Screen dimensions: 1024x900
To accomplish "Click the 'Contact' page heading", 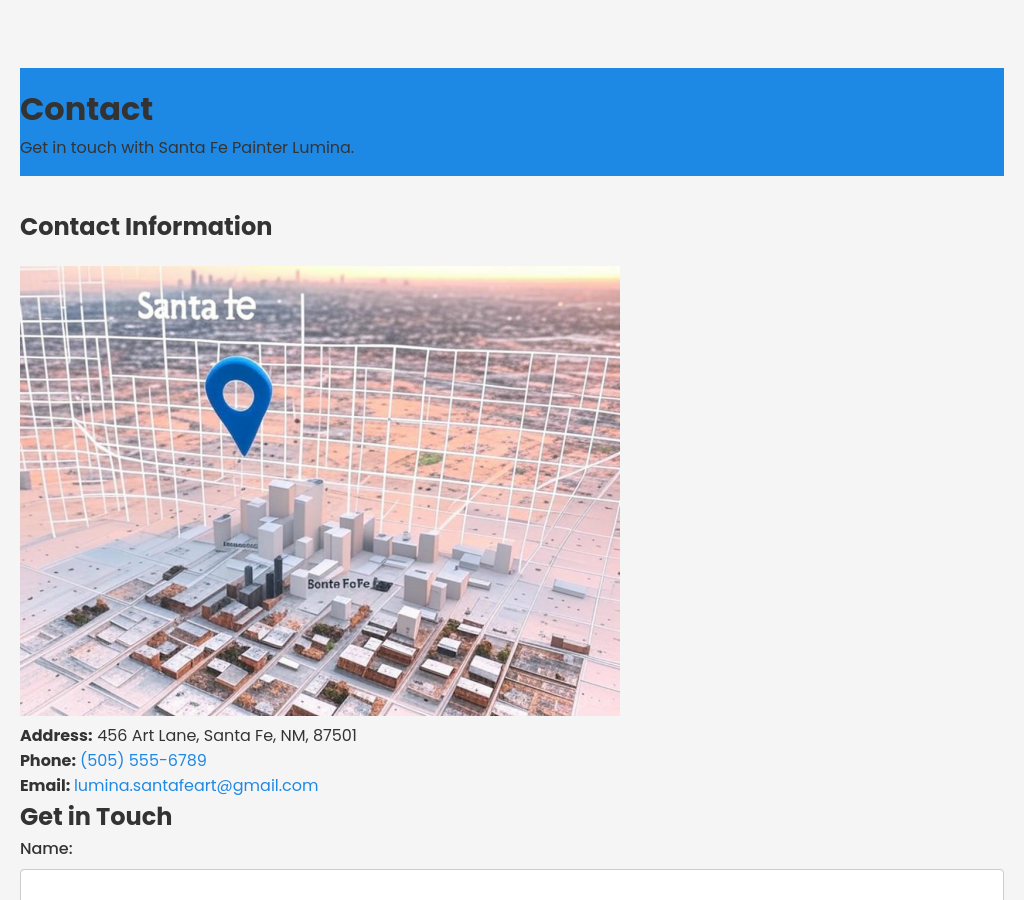I will coord(86,109).
